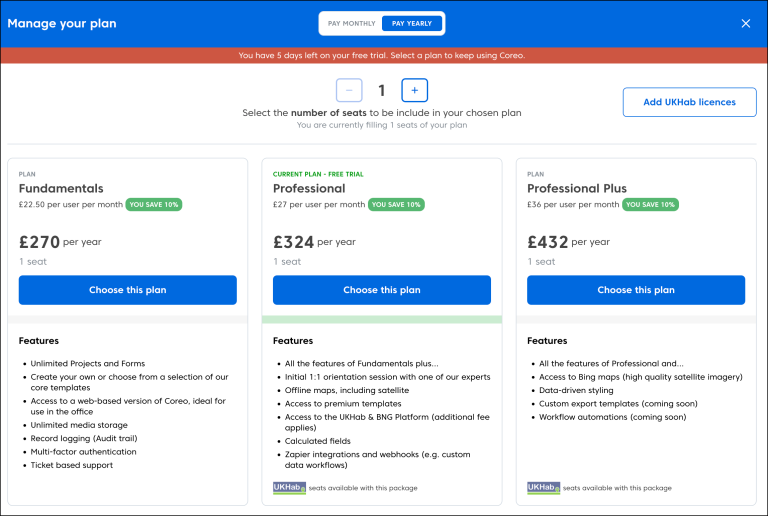Click 'Data-driven styling' feature
The image size is (768, 516).
(x=576, y=390)
